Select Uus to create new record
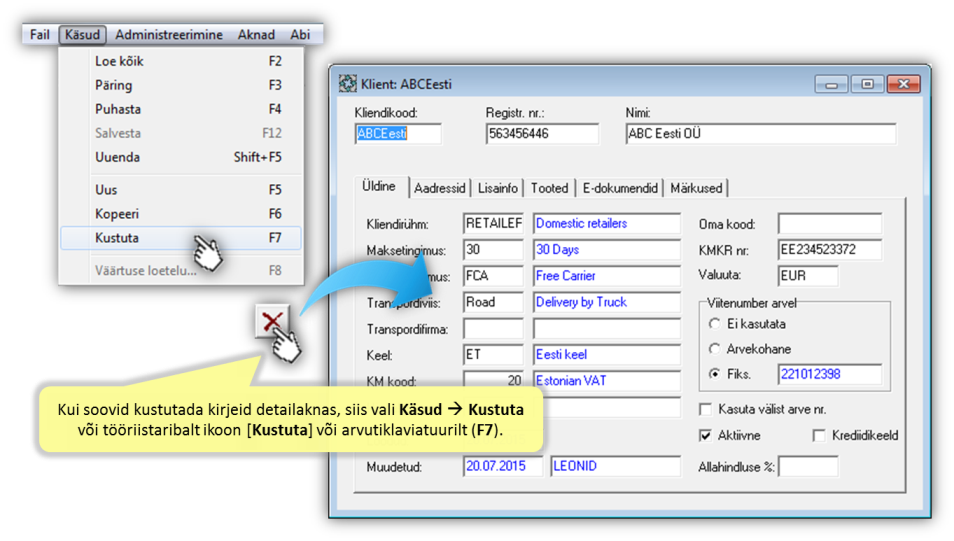Viewport: 954px width, 541px height. coord(181,190)
